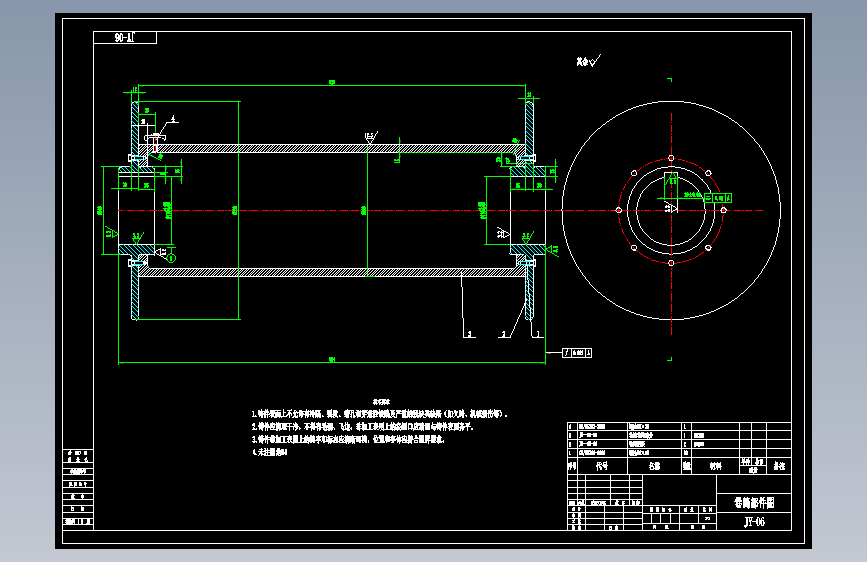This screenshot has height=562, width=867.
Task: Click the overall length dimension below the drum
Action: (x=332, y=360)
